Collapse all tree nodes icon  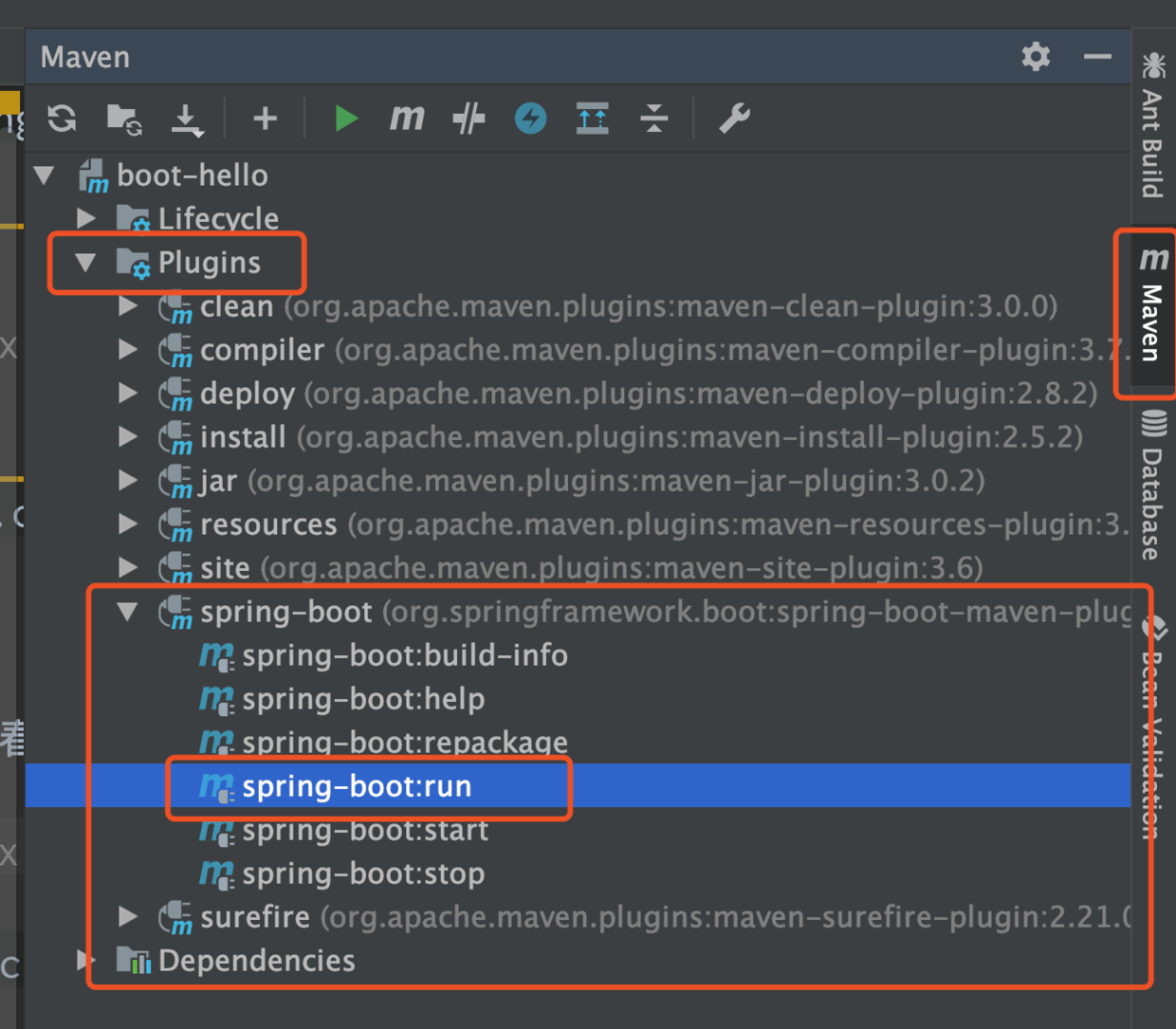(x=654, y=119)
